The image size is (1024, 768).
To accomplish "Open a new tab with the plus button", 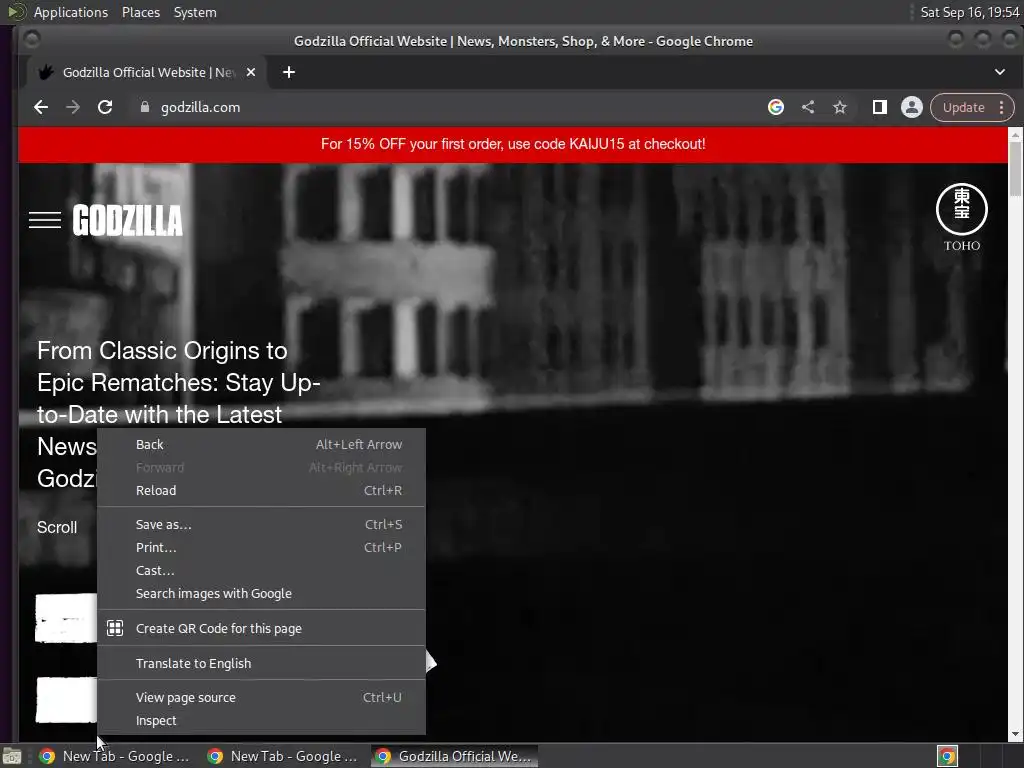I will click(289, 72).
